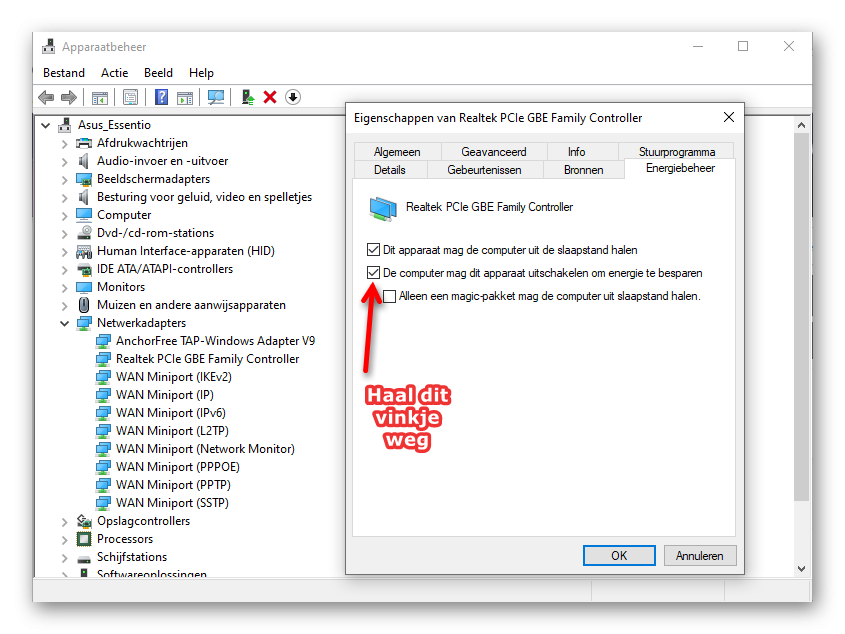Image resolution: width=845 pixels, height=634 pixels.
Task: Confirm with the OK button
Action: 619,555
